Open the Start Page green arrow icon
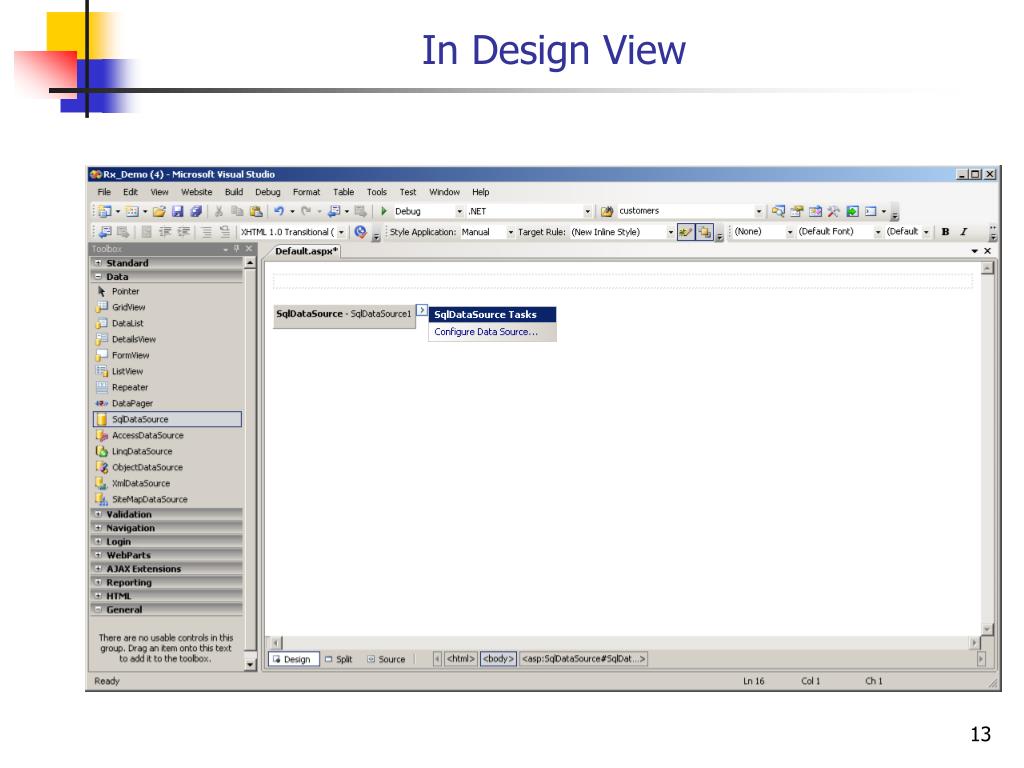The image size is (1024, 768). 852,211
